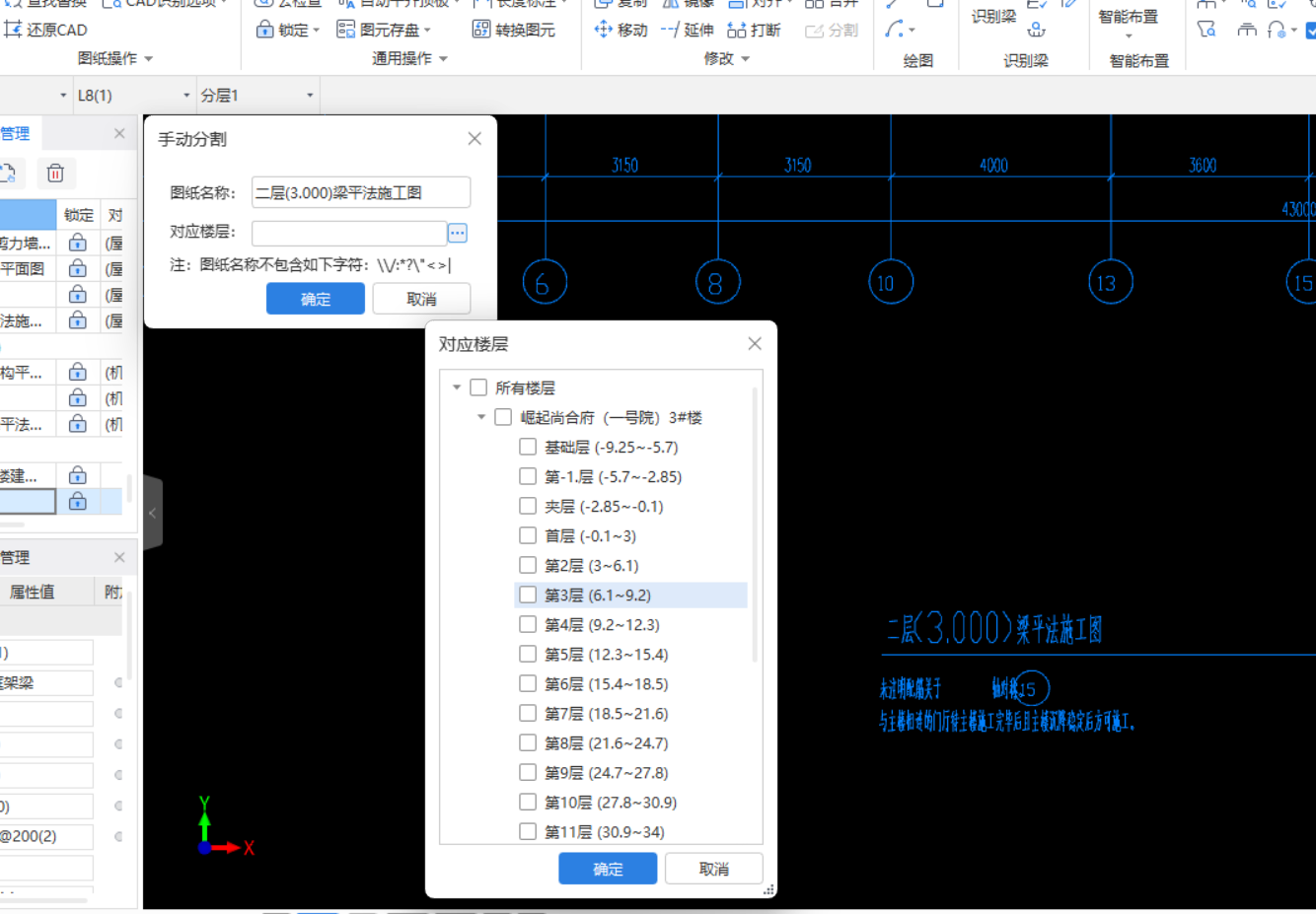This screenshot has width=1316, height=914.
Task: Click the delete trash icon in drawing panel
Action: click(55, 174)
